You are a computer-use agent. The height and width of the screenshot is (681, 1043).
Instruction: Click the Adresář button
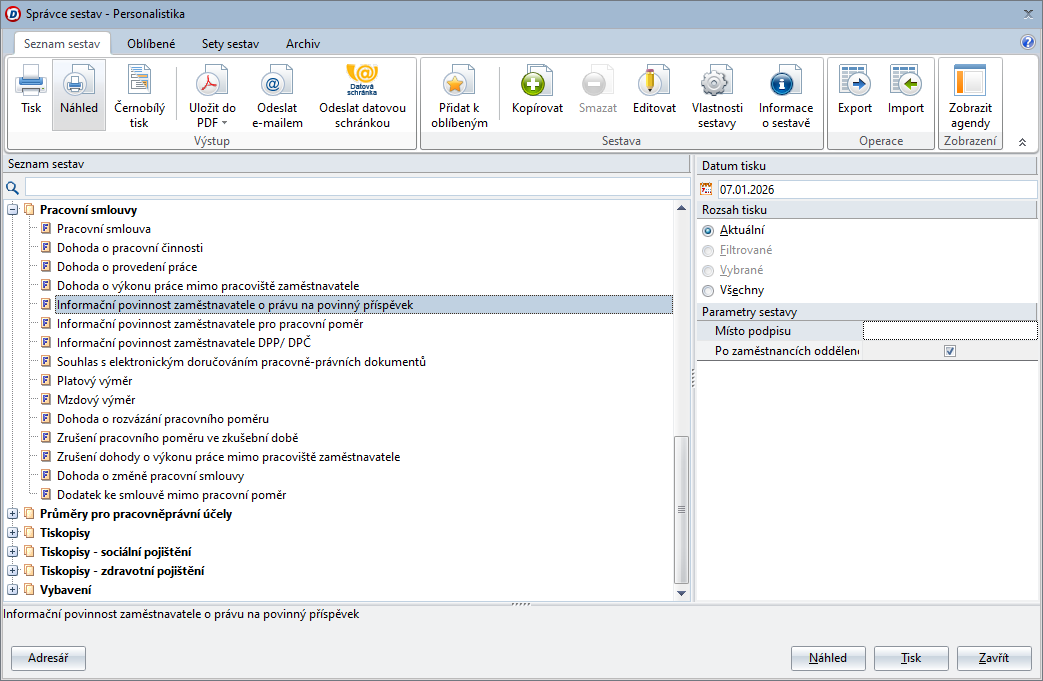click(48, 658)
